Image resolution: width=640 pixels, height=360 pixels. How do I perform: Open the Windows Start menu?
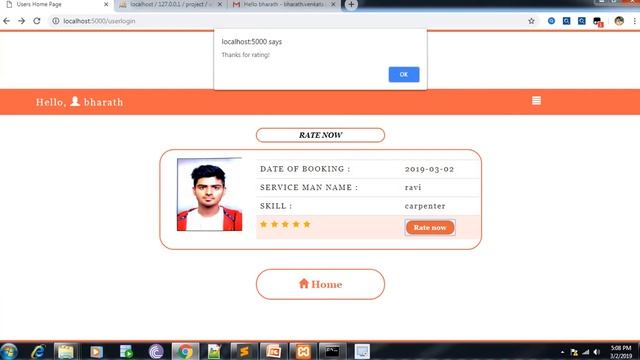9,351
